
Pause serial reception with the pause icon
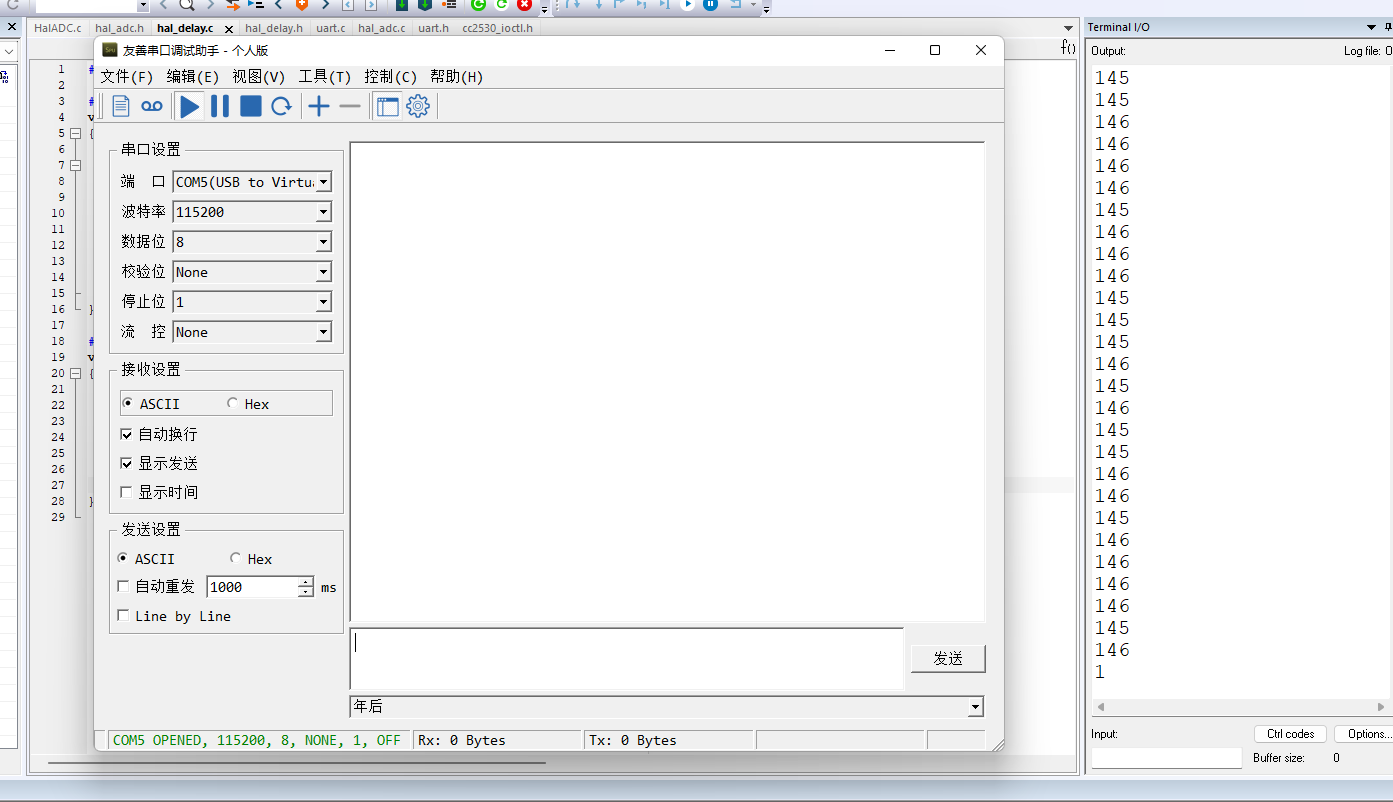pos(220,106)
